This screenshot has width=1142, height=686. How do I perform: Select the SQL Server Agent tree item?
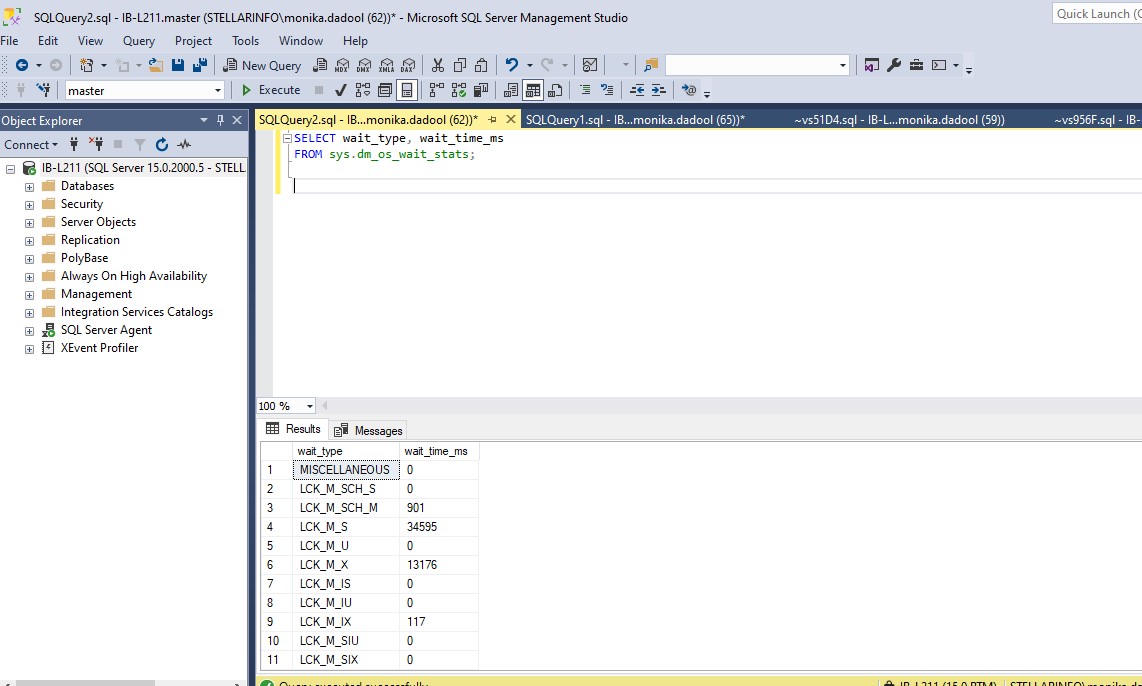tap(106, 330)
